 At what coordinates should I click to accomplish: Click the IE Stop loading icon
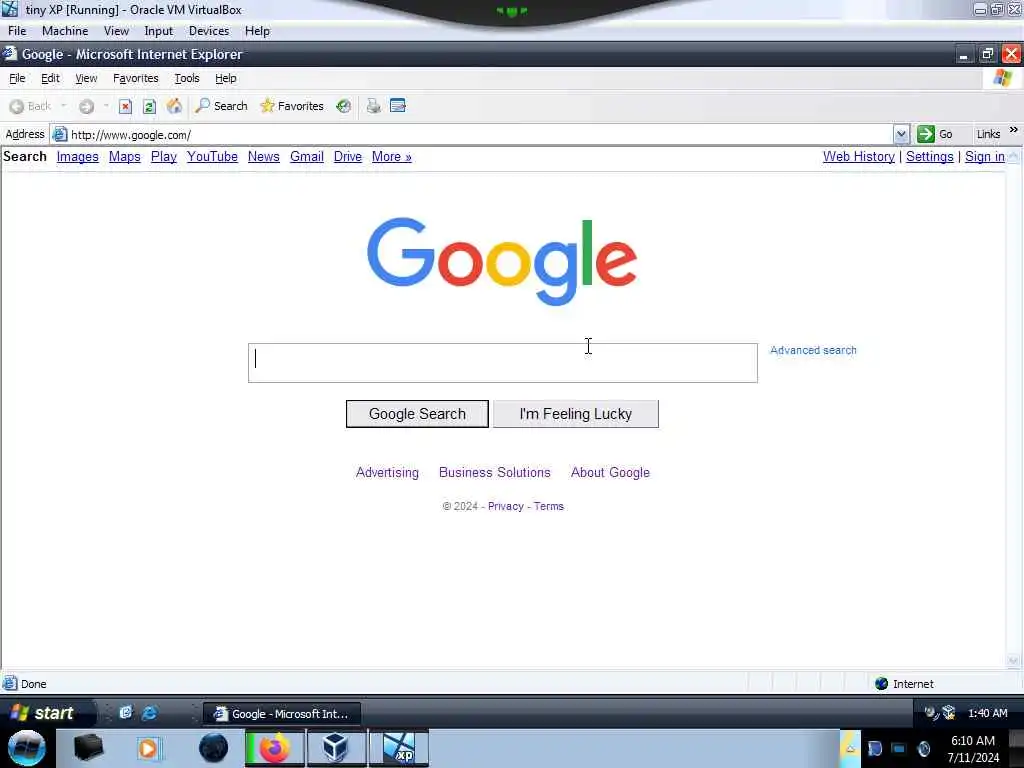(125, 106)
